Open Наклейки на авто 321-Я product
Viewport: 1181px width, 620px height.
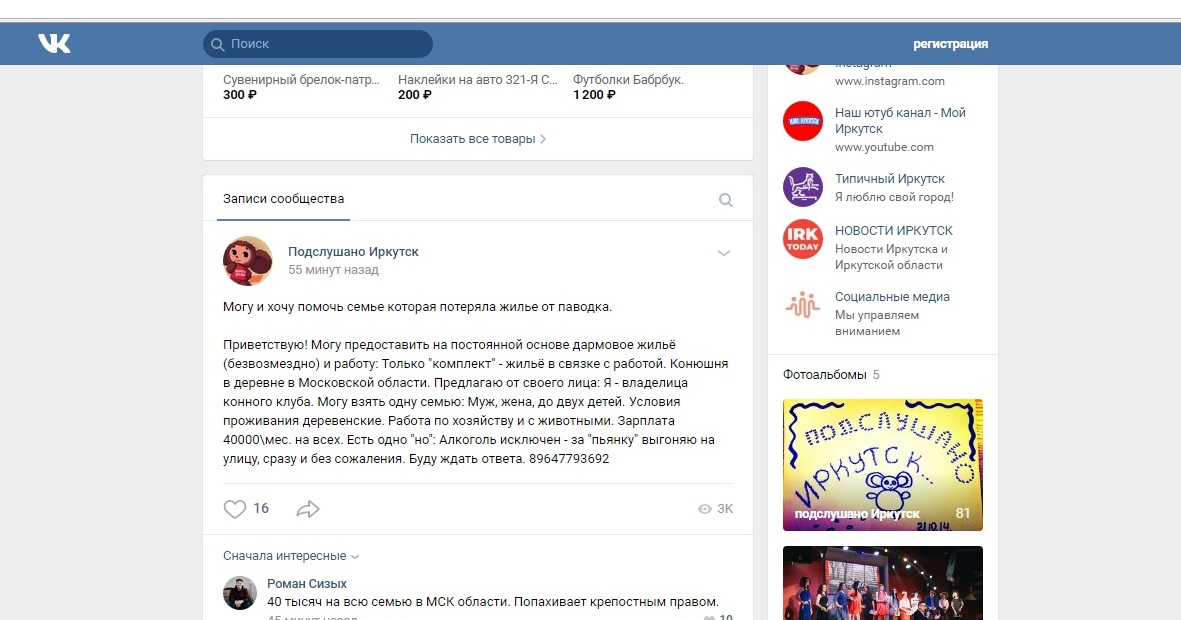pos(478,79)
